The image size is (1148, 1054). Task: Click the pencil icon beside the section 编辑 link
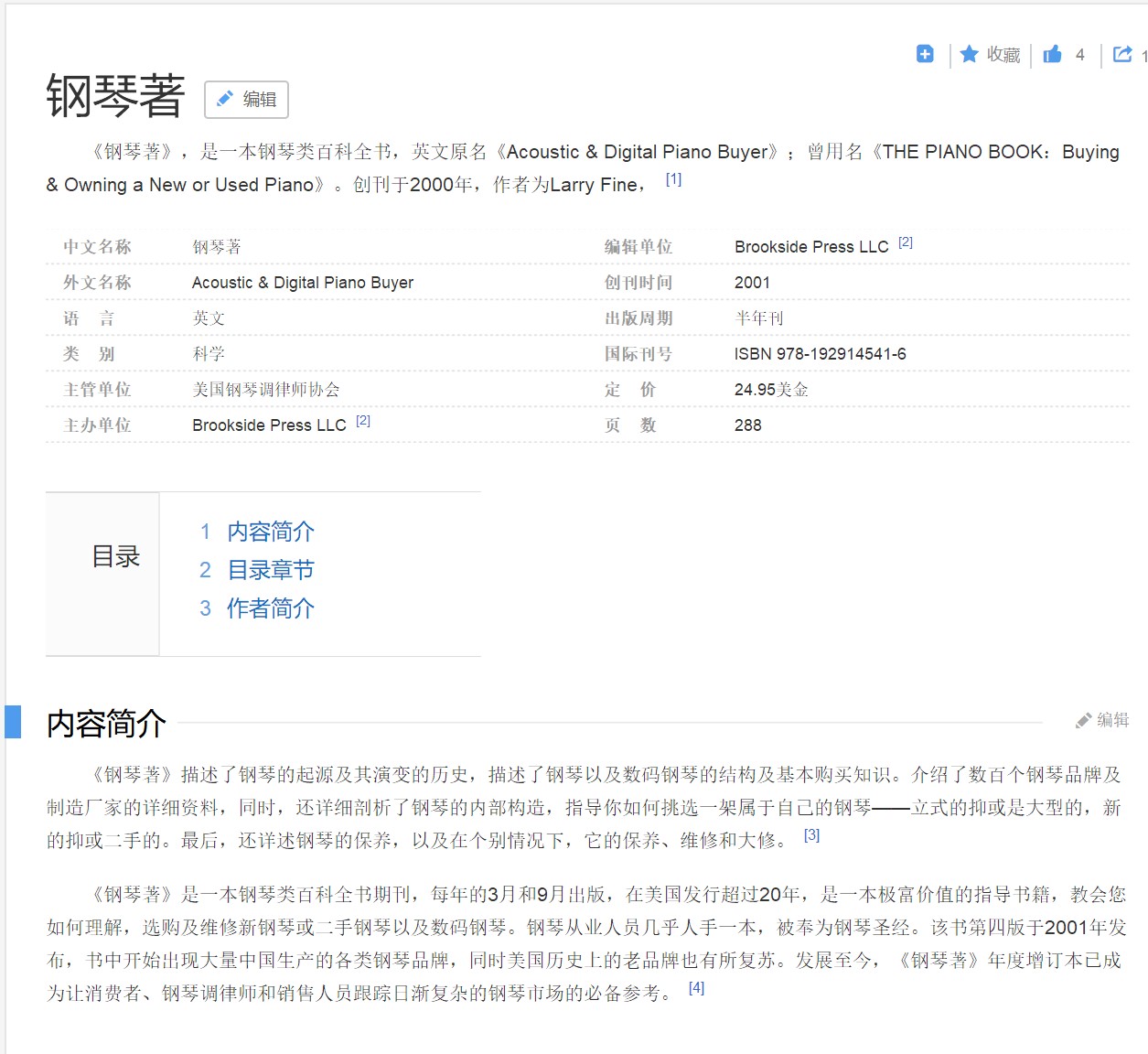[x=1084, y=721]
